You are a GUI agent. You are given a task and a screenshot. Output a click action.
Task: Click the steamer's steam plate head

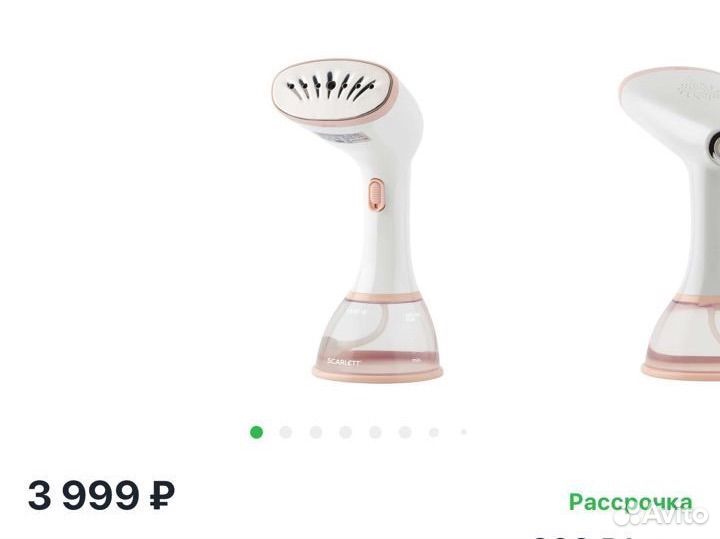tap(332, 89)
